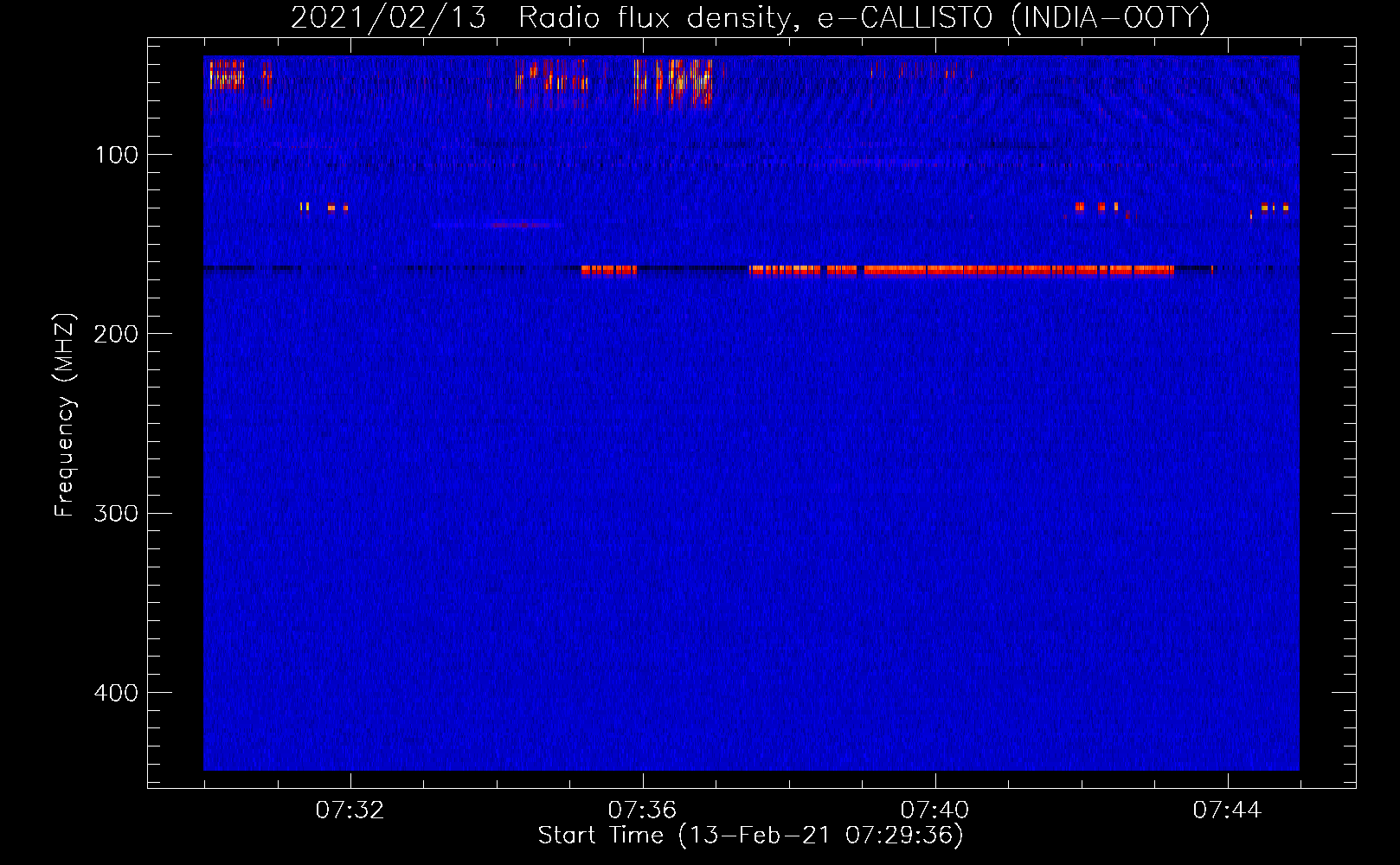Select the 200 frequency tick label

tap(116, 334)
